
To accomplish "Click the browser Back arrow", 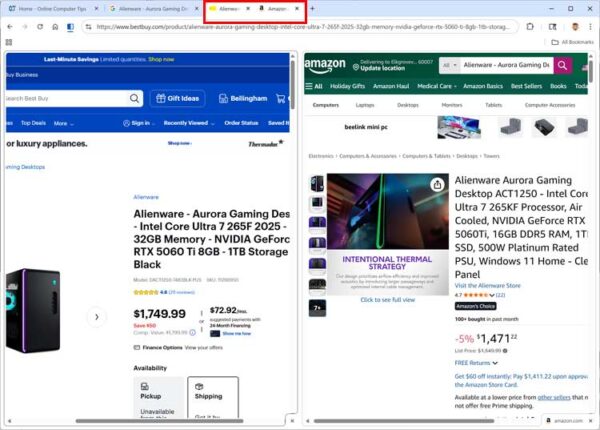I will point(10,27).
